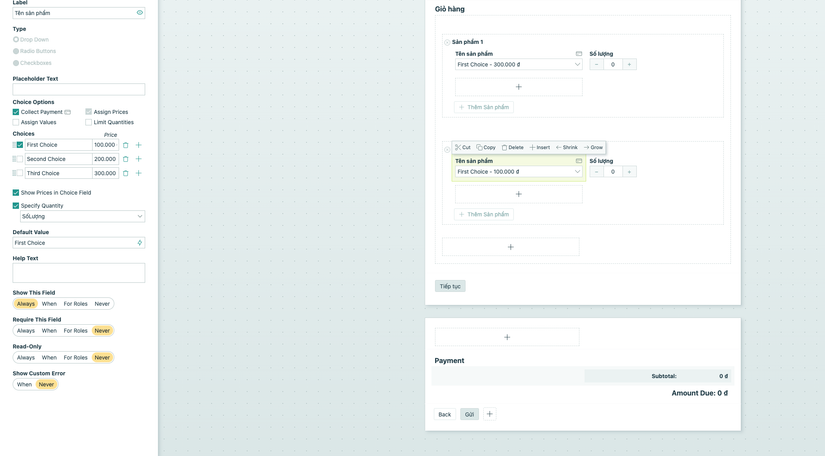Open the Specify Quantity SốLượng dropdown

82,216
